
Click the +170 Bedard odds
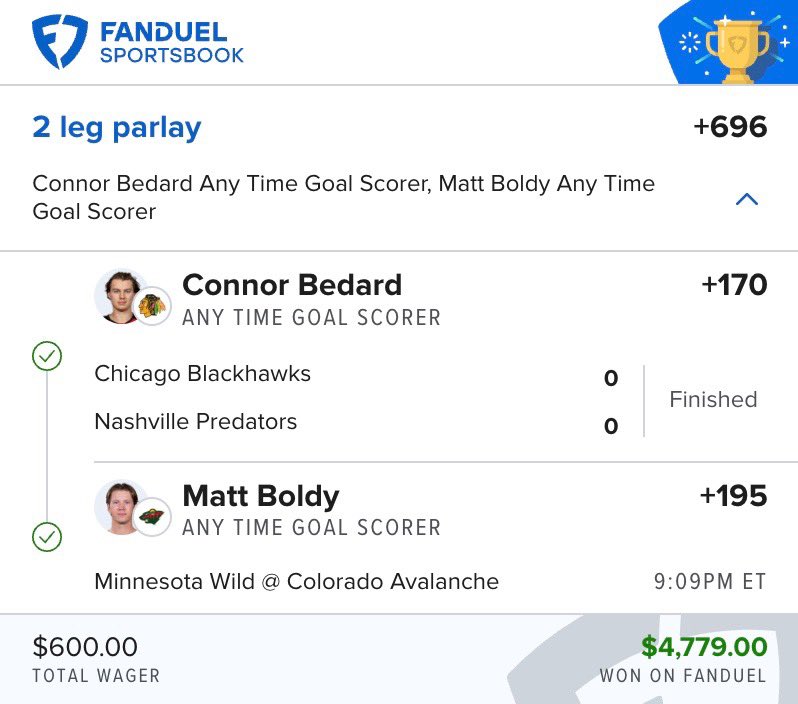[x=734, y=285]
